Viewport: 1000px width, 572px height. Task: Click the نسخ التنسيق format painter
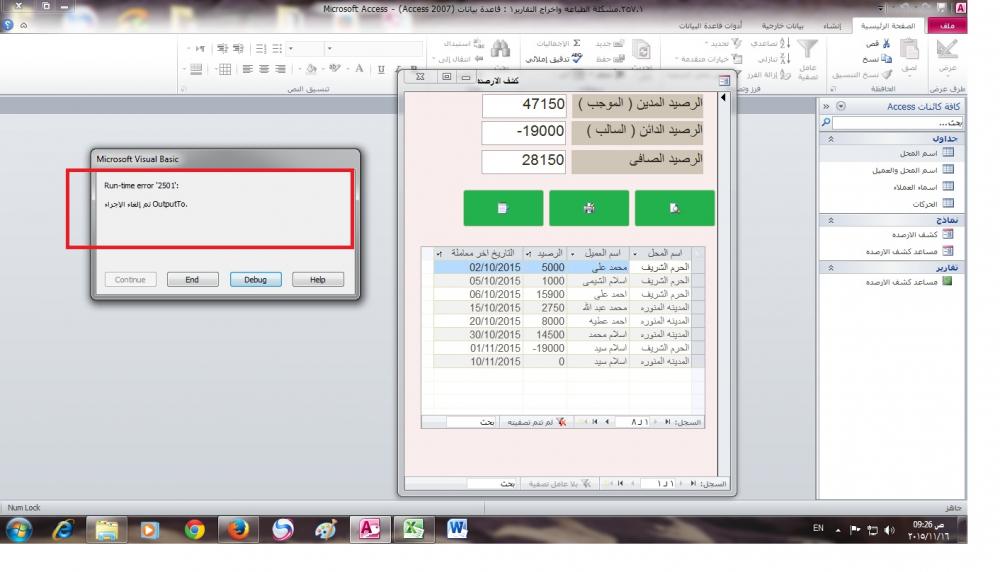862,75
